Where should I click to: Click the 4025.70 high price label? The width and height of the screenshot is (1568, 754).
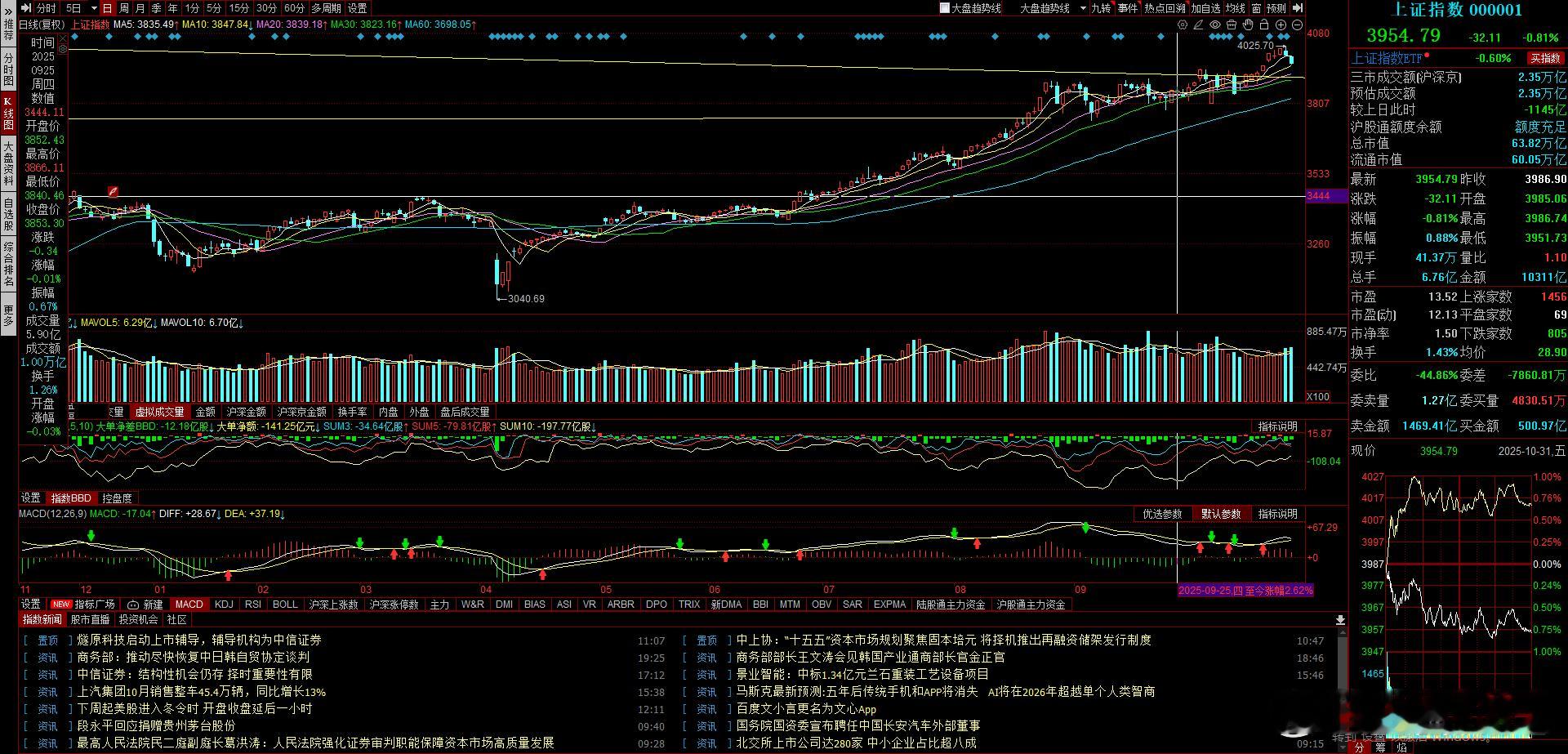tap(1255, 46)
